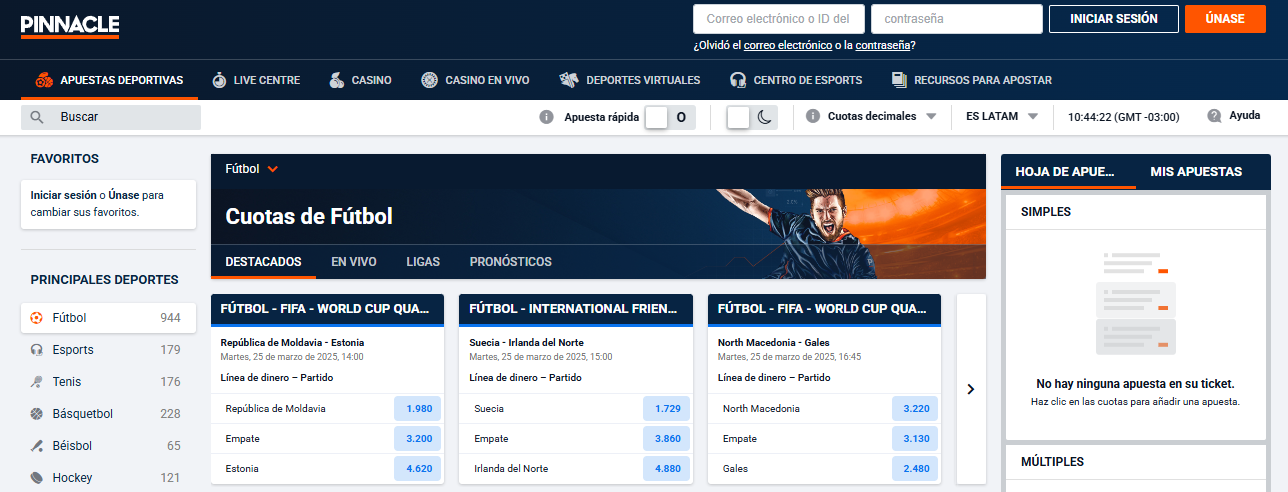Select Suecia odds 1.729

667,409
